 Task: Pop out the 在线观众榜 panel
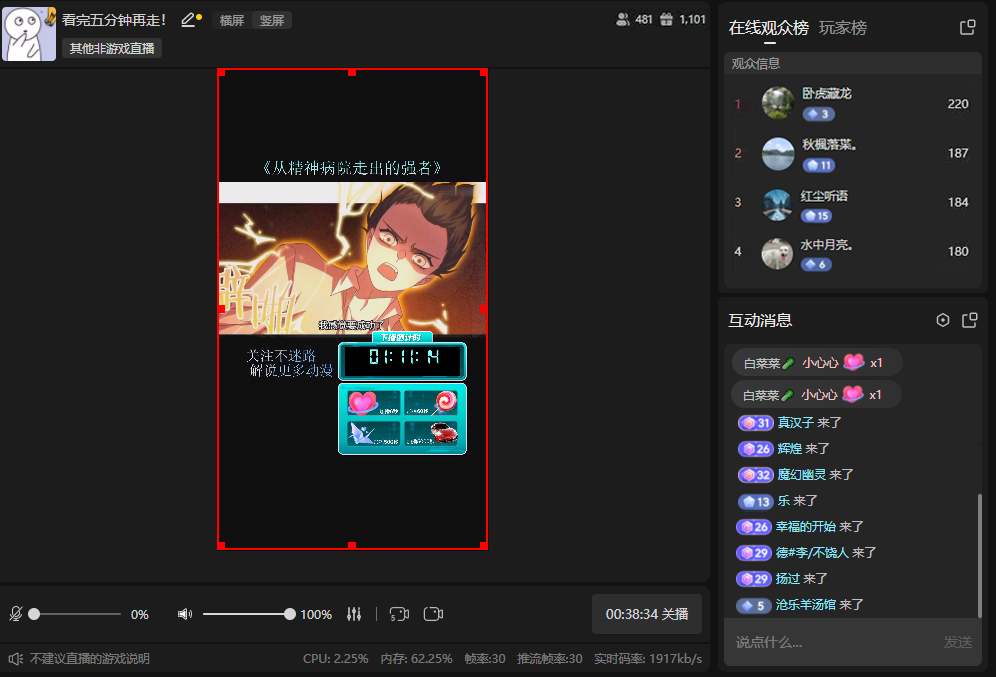coord(966,27)
